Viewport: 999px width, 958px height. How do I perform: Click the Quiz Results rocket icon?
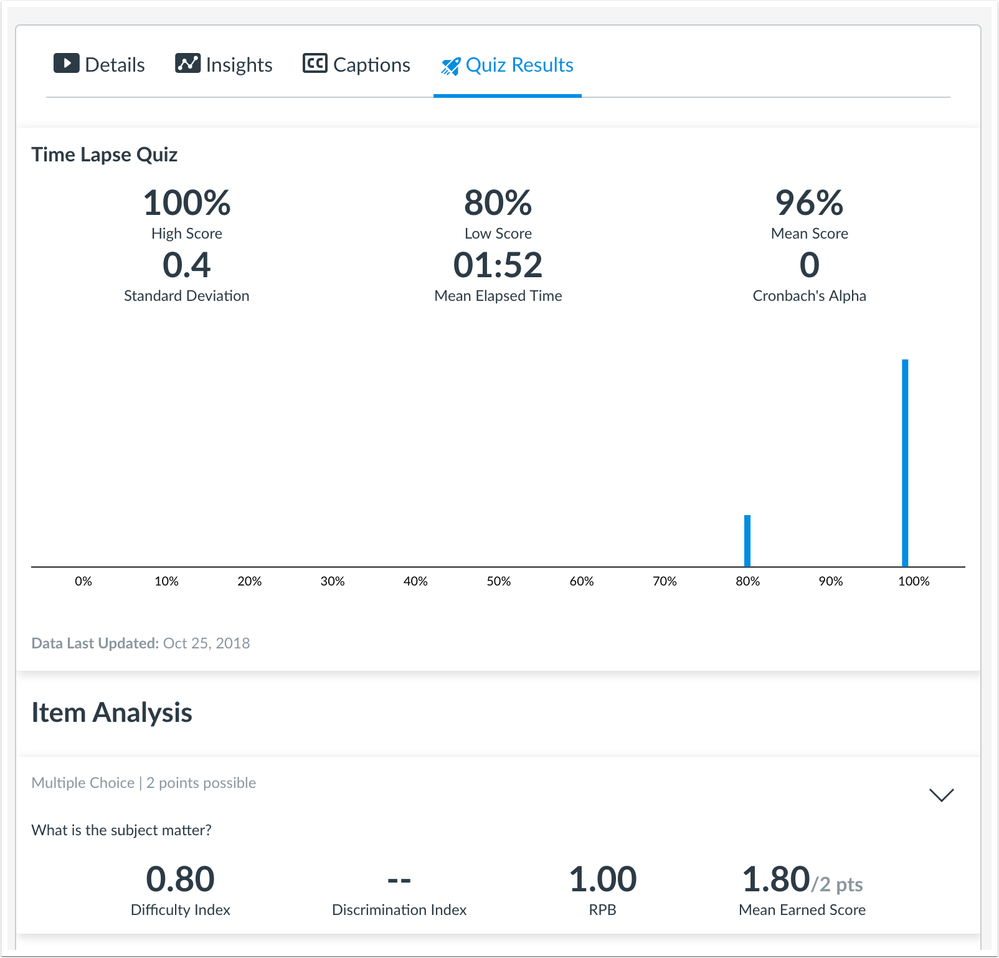tap(450, 66)
